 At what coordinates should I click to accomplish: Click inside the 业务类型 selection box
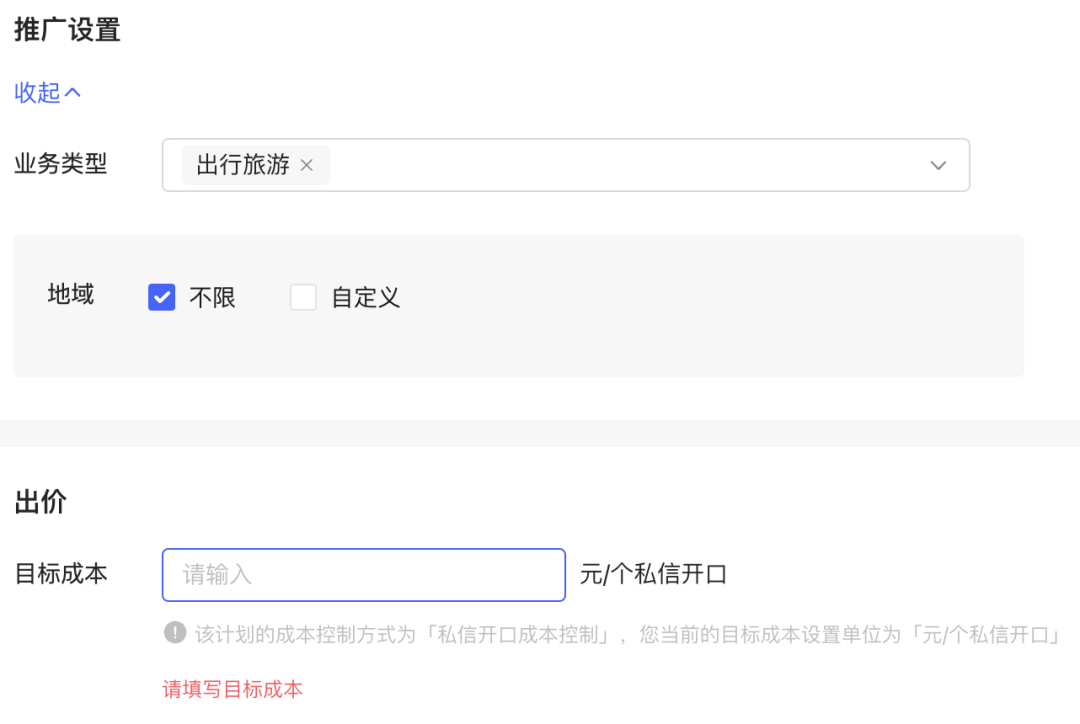coord(600,165)
